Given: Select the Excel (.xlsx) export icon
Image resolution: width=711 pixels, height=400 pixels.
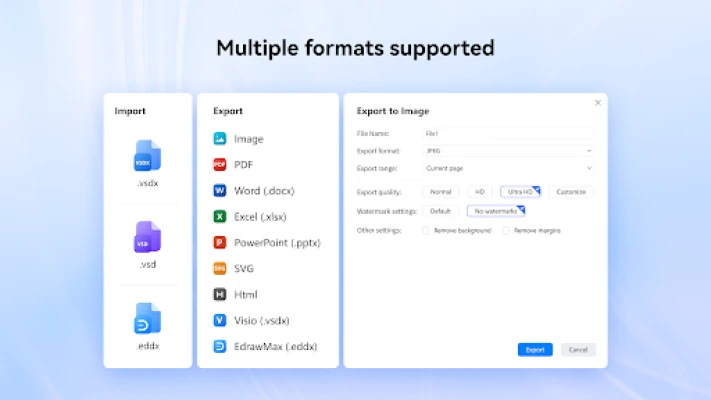Looking at the screenshot, I should tap(220, 216).
